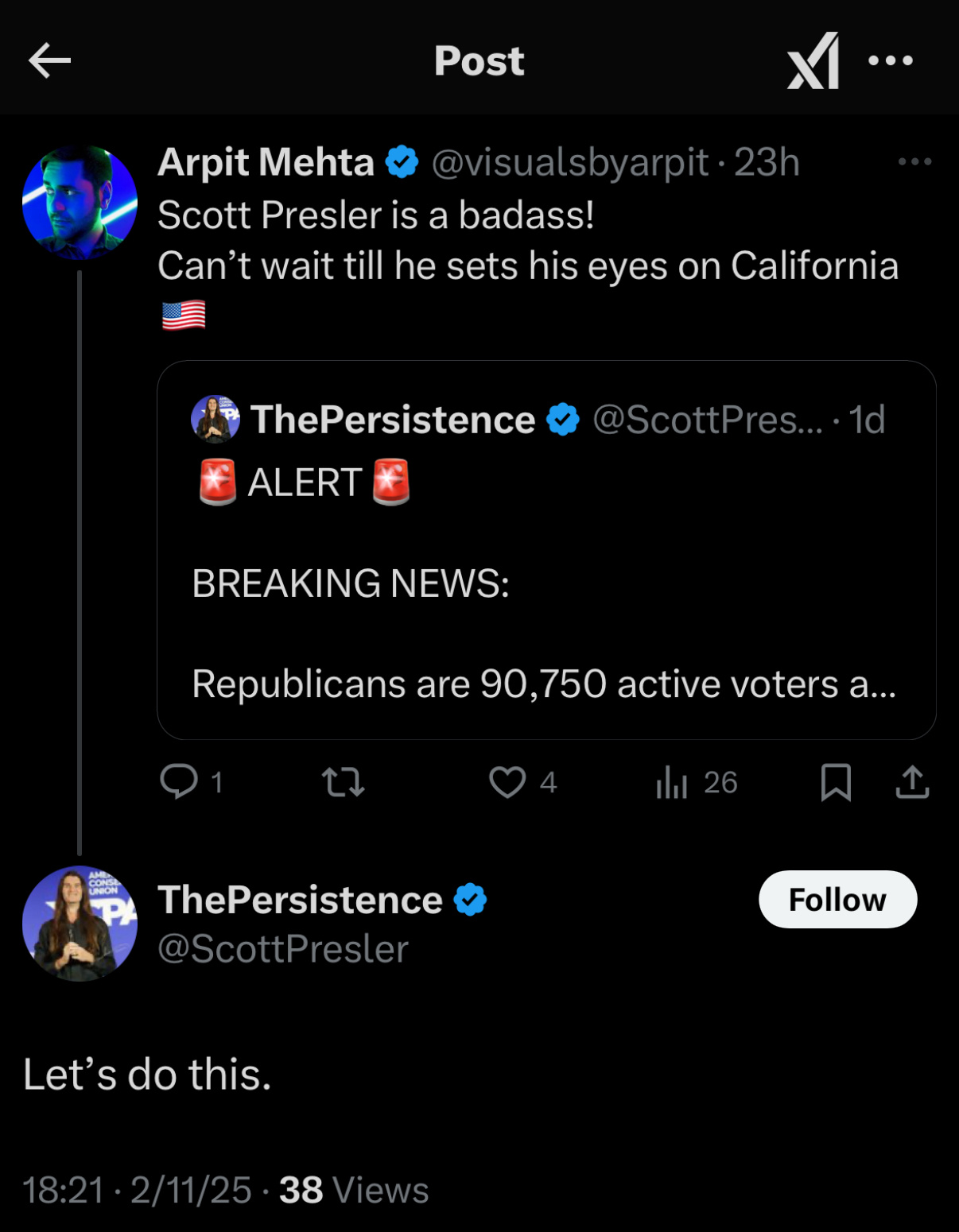Follow ThePersistence account

[x=837, y=900]
